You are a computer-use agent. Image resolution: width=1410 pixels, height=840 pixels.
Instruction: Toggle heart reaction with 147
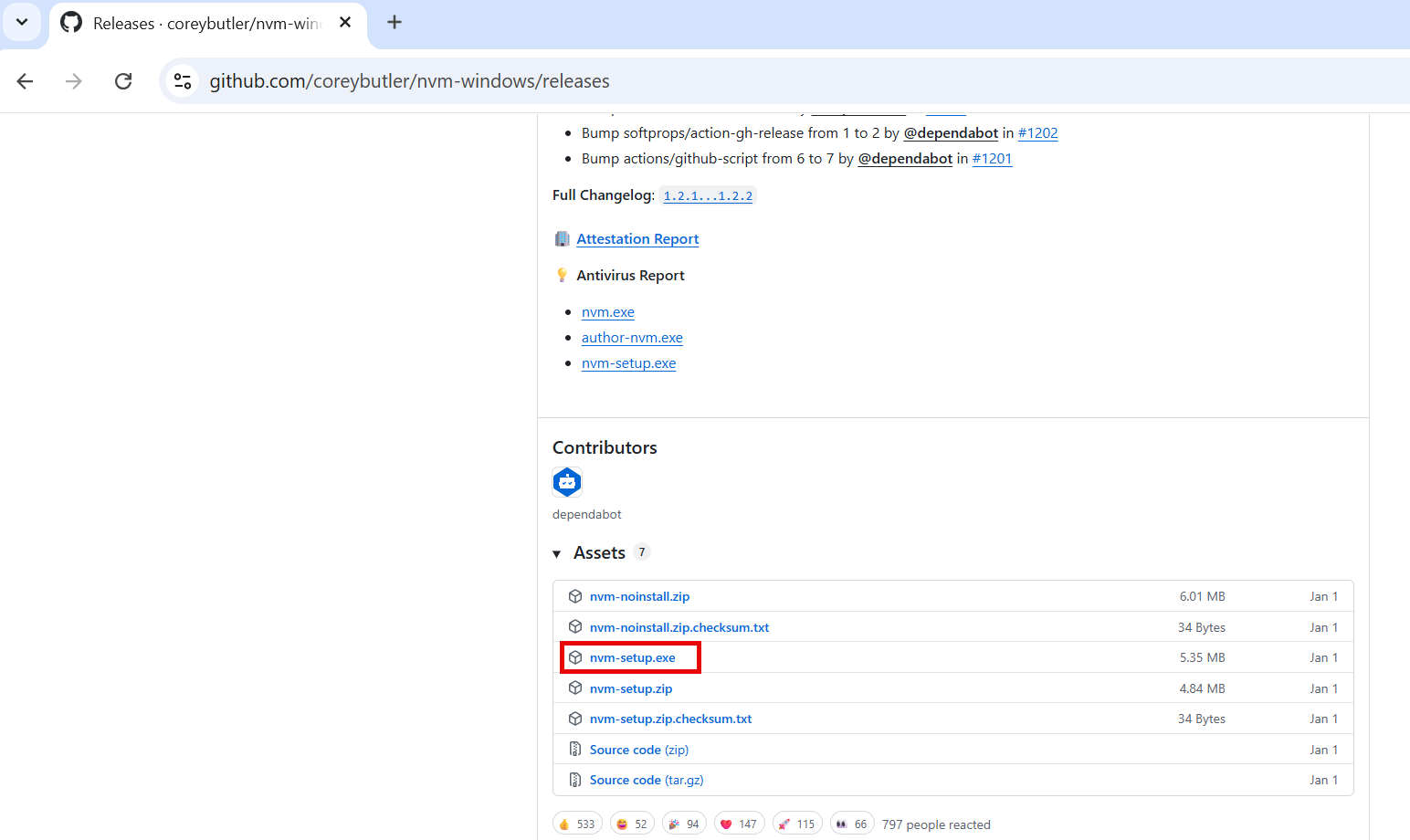[740, 824]
